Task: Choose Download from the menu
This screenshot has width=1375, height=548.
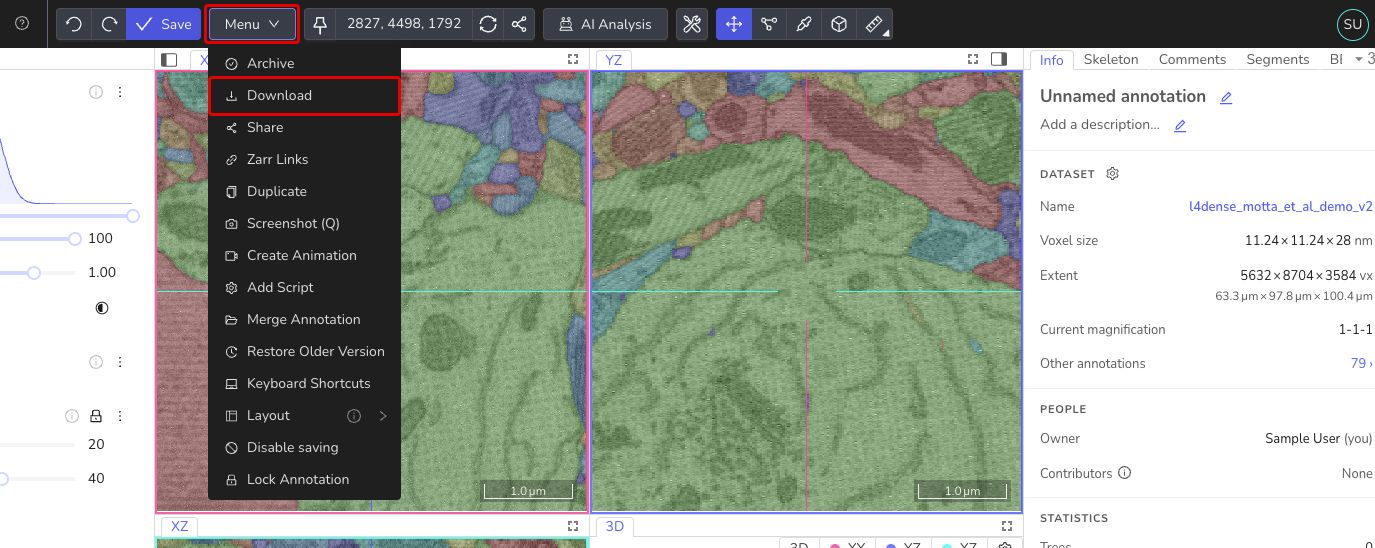Action: pyautogui.click(x=304, y=95)
